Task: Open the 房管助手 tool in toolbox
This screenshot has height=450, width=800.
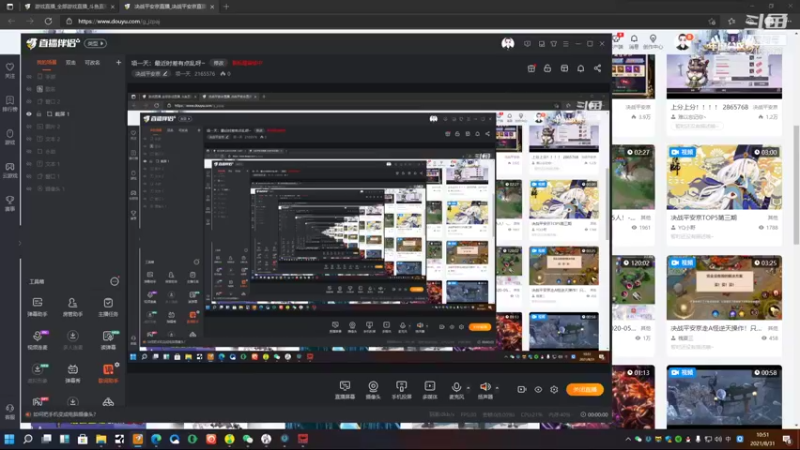Action: pos(72,307)
